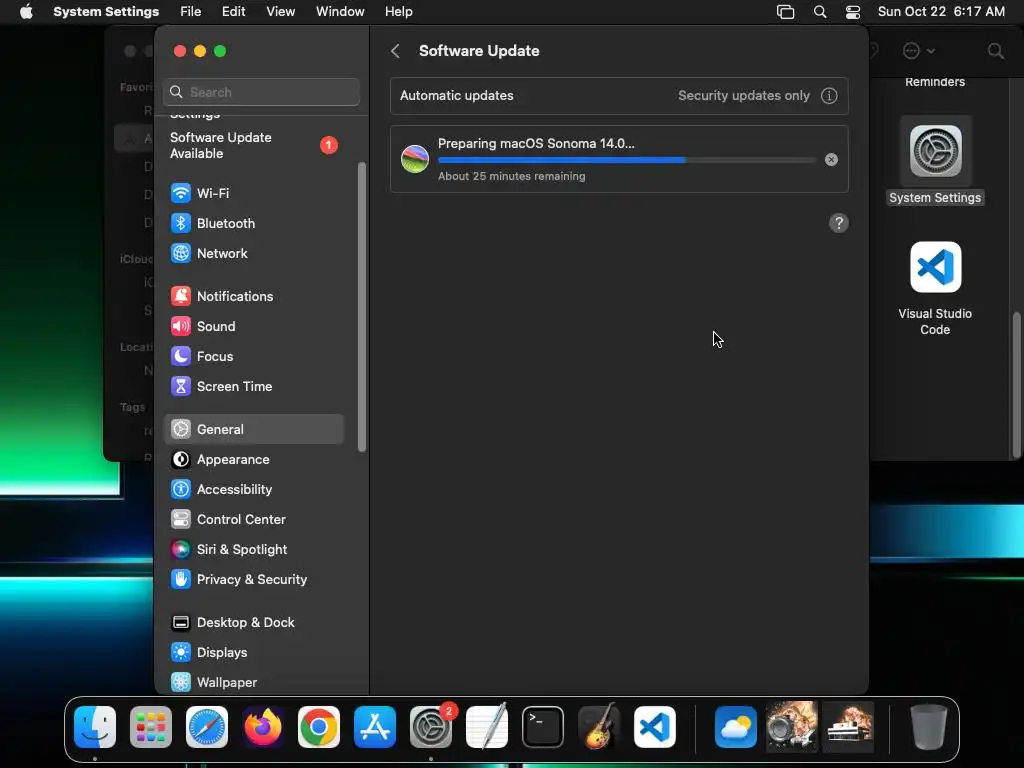Screen dimensions: 1024x768
Task: Click the Finder window vertical scrollbar
Action: 1016,385
